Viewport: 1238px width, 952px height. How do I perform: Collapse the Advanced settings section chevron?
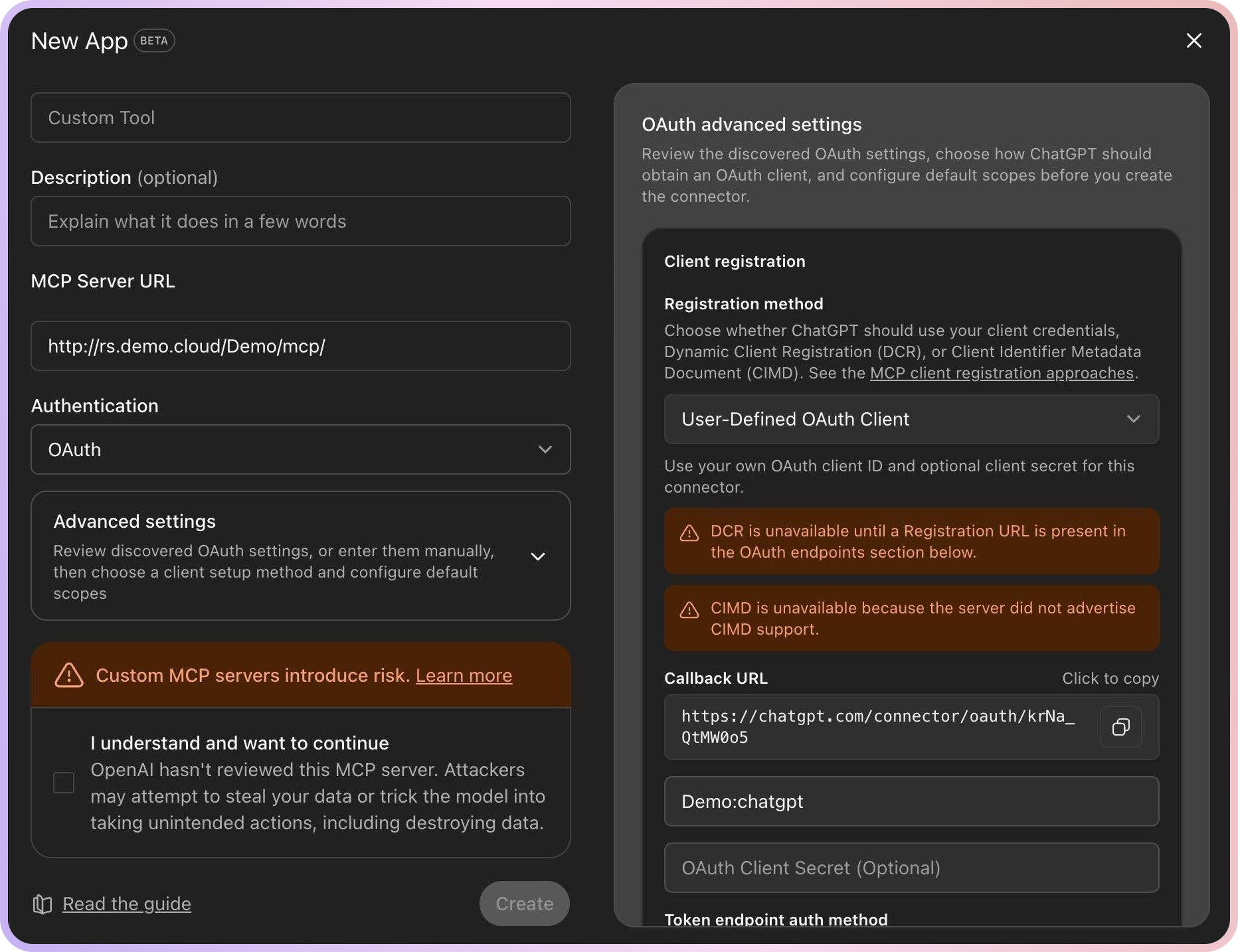pos(538,556)
